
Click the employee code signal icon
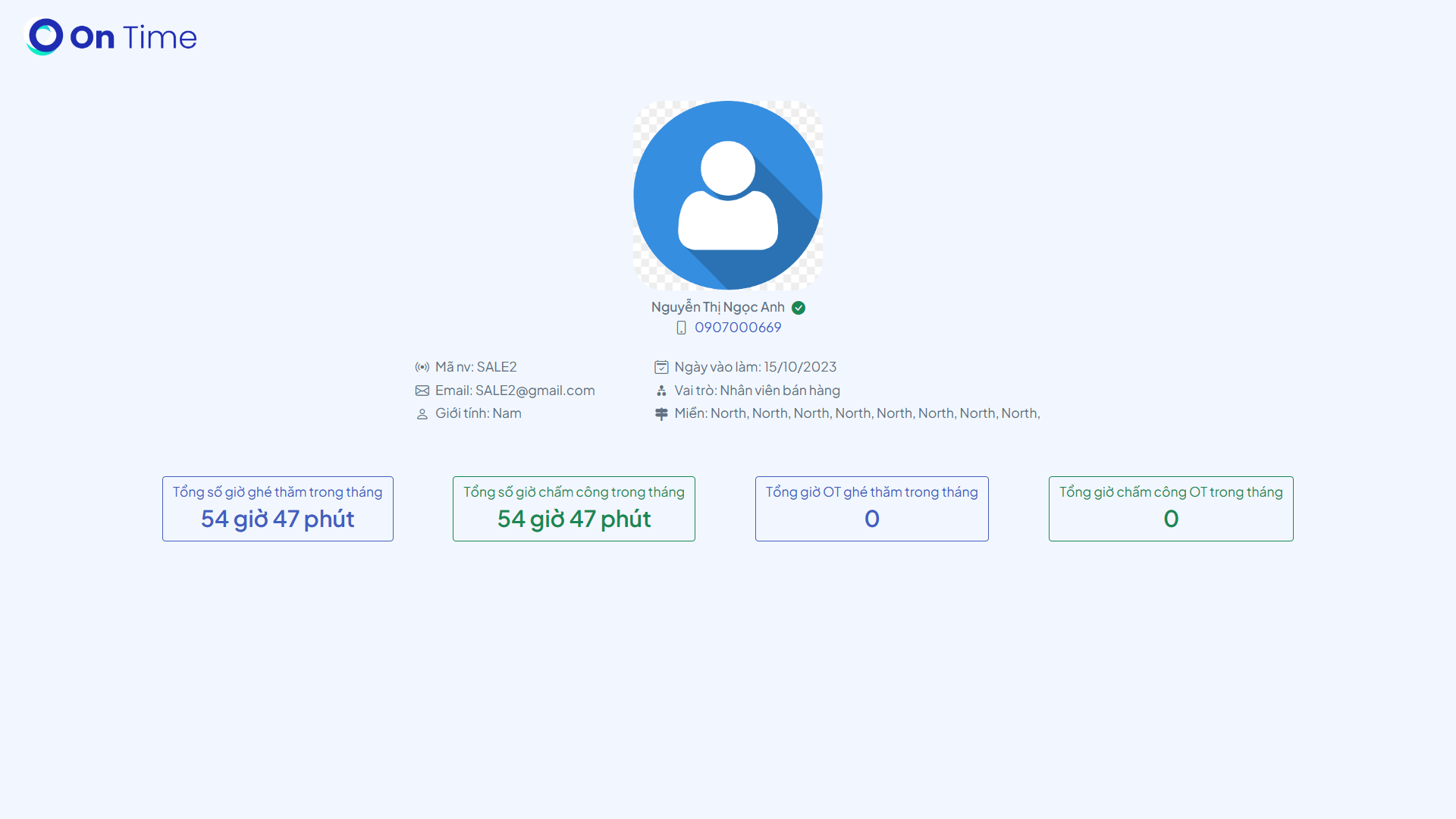[x=422, y=367]
